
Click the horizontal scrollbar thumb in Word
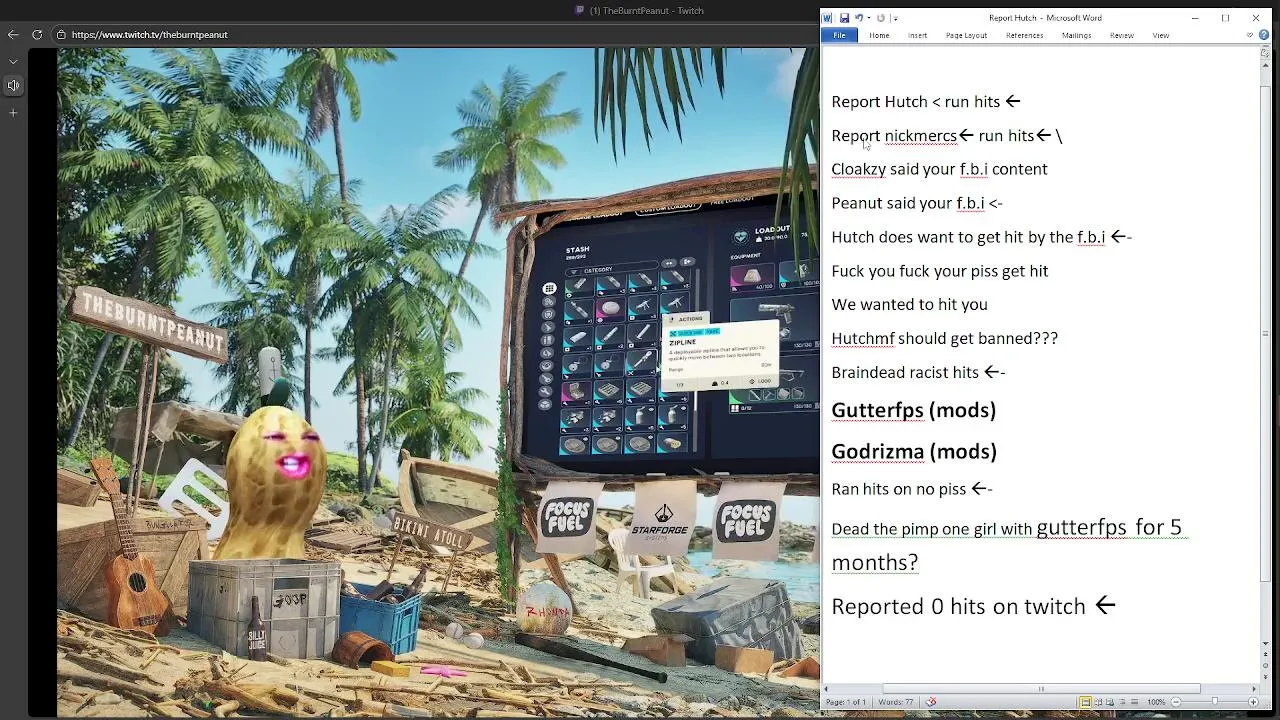pos(1041,689)
